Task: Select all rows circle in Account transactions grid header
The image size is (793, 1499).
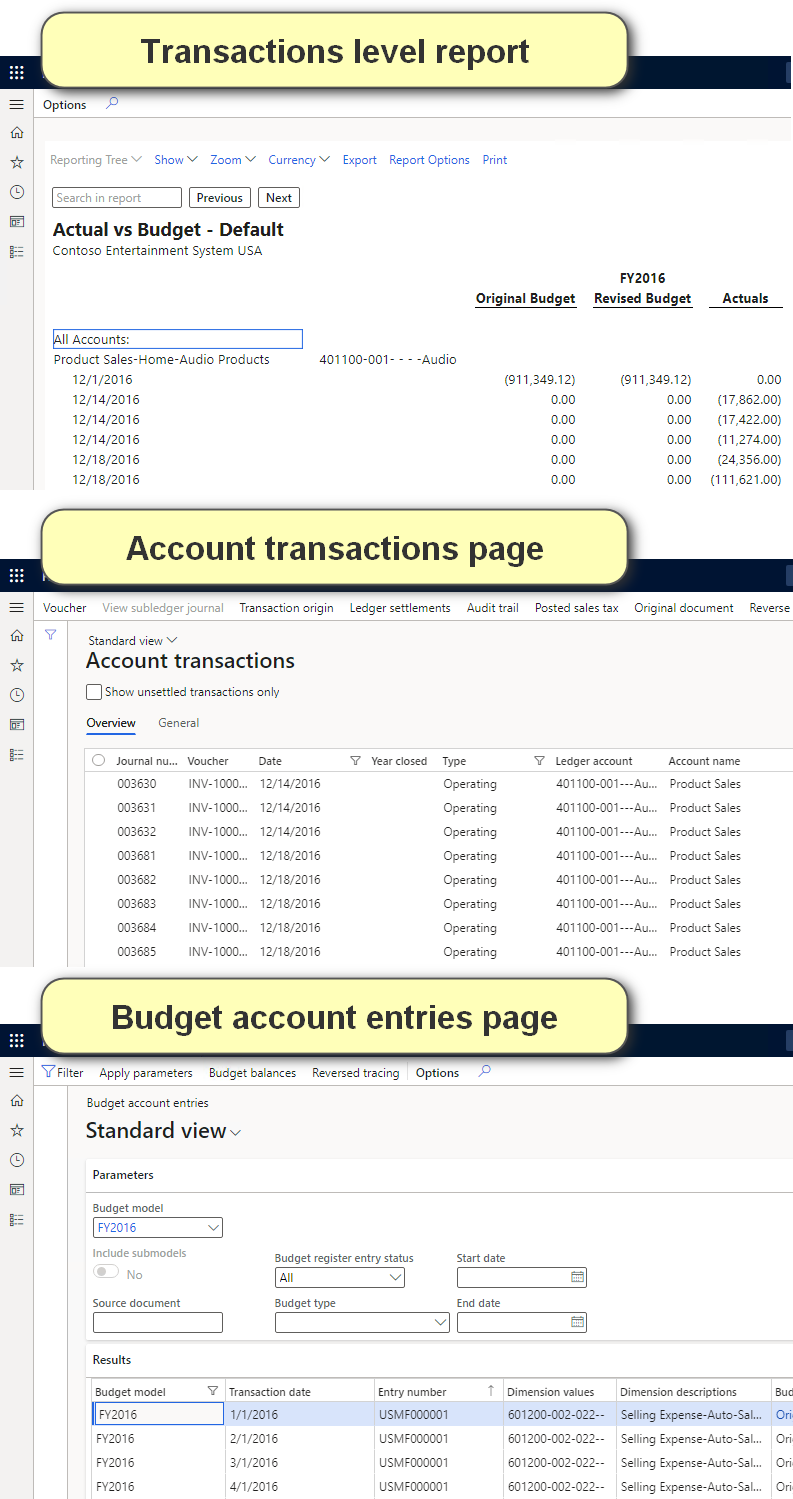Action: [98, 761]
